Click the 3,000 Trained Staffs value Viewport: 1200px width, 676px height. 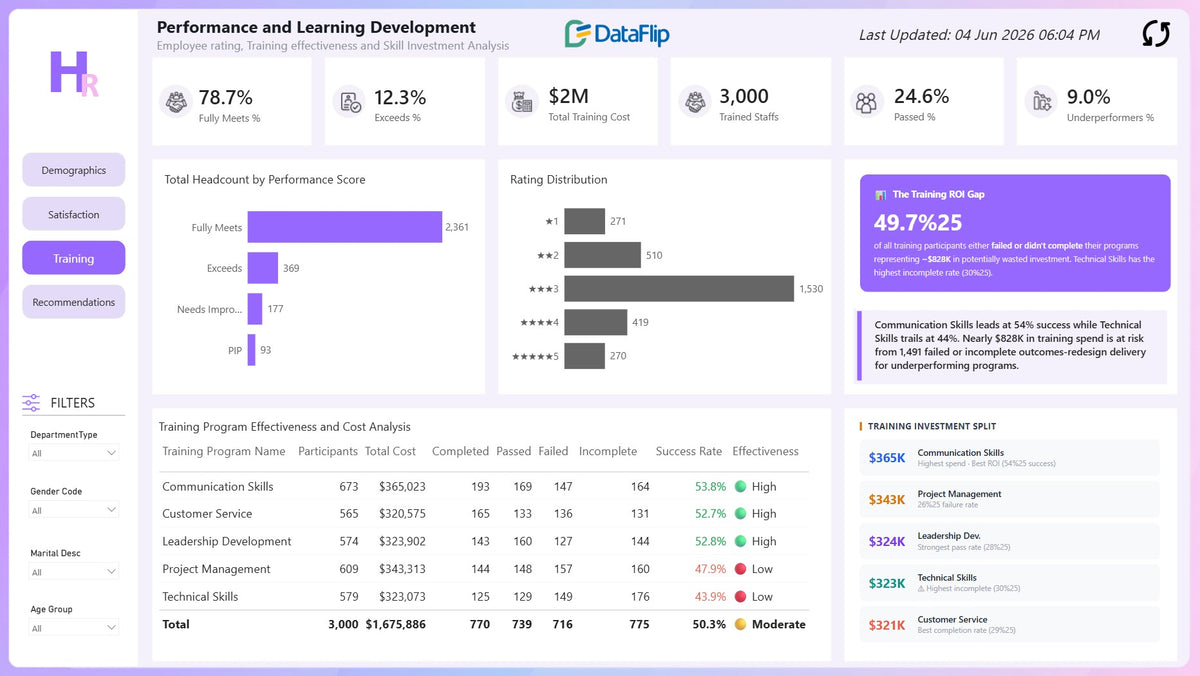tap(744, 97)
